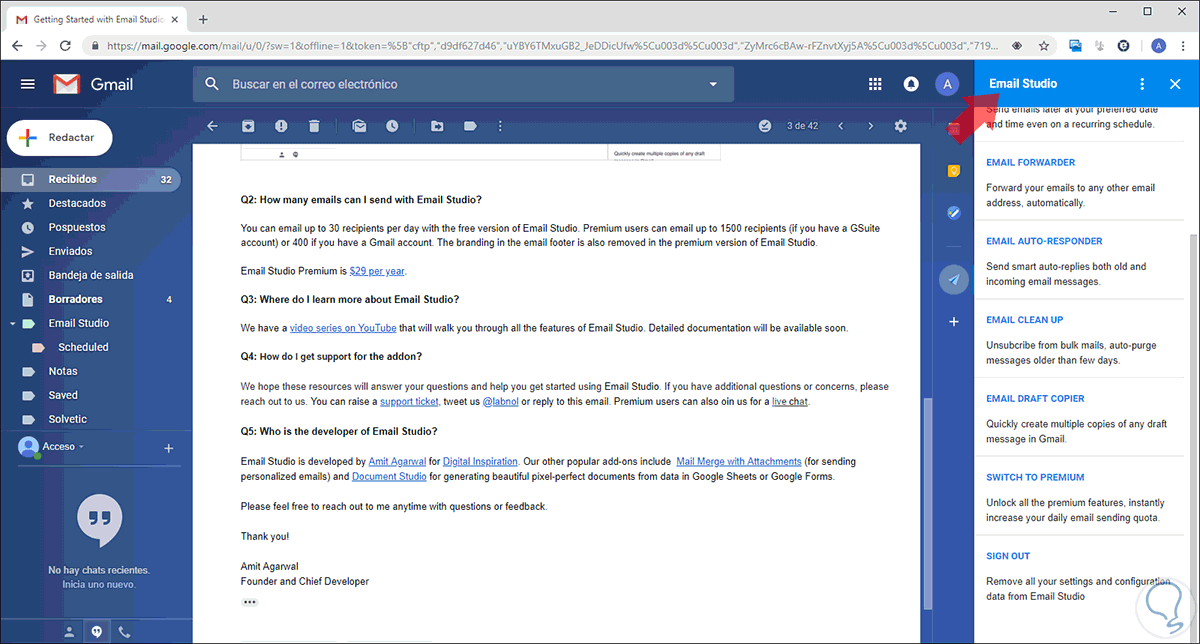Open a new Chrome tab
Screen dimensions: 1200x644
[204, 19]
